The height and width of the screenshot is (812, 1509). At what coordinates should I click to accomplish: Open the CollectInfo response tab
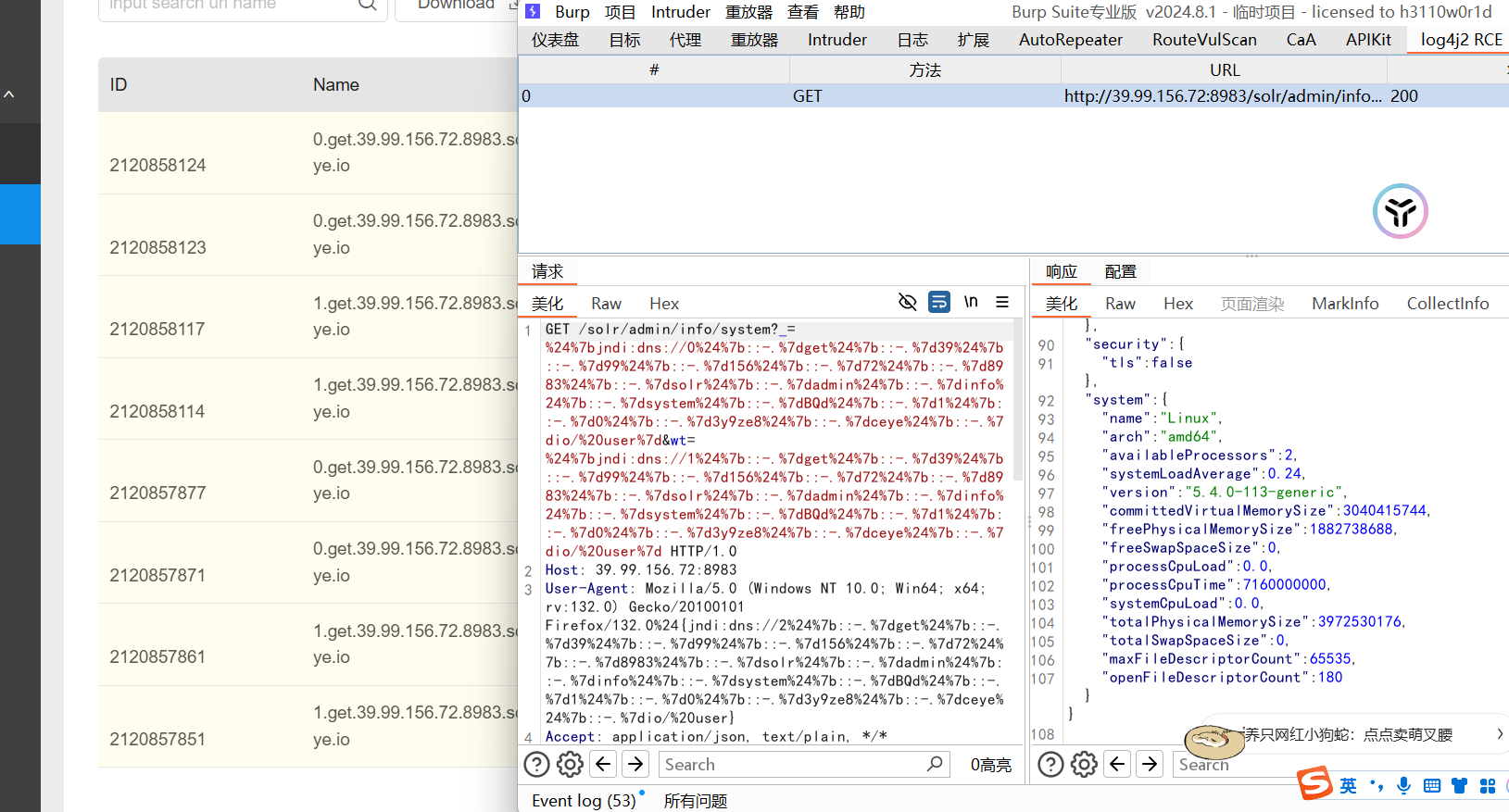click(1447, 303)
